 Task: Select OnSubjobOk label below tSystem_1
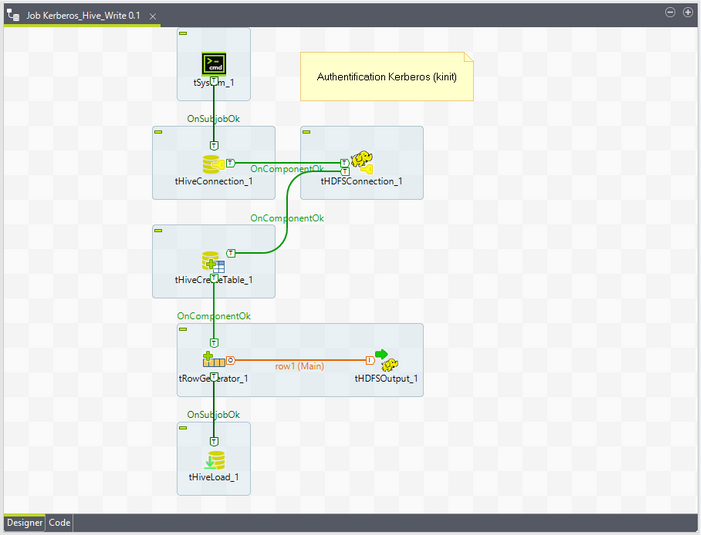pos(213,118)
